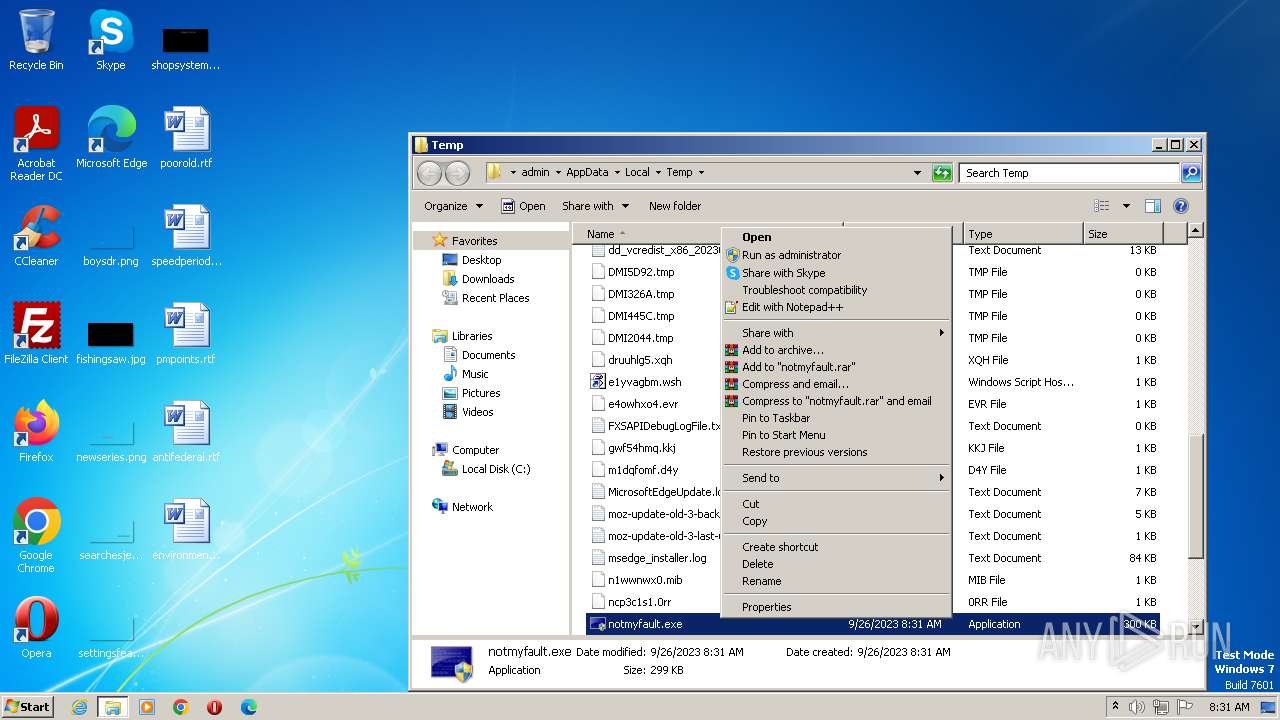Expand address bar history dropdown
This screenshot has height=720, width=1280.
[917, 173]
